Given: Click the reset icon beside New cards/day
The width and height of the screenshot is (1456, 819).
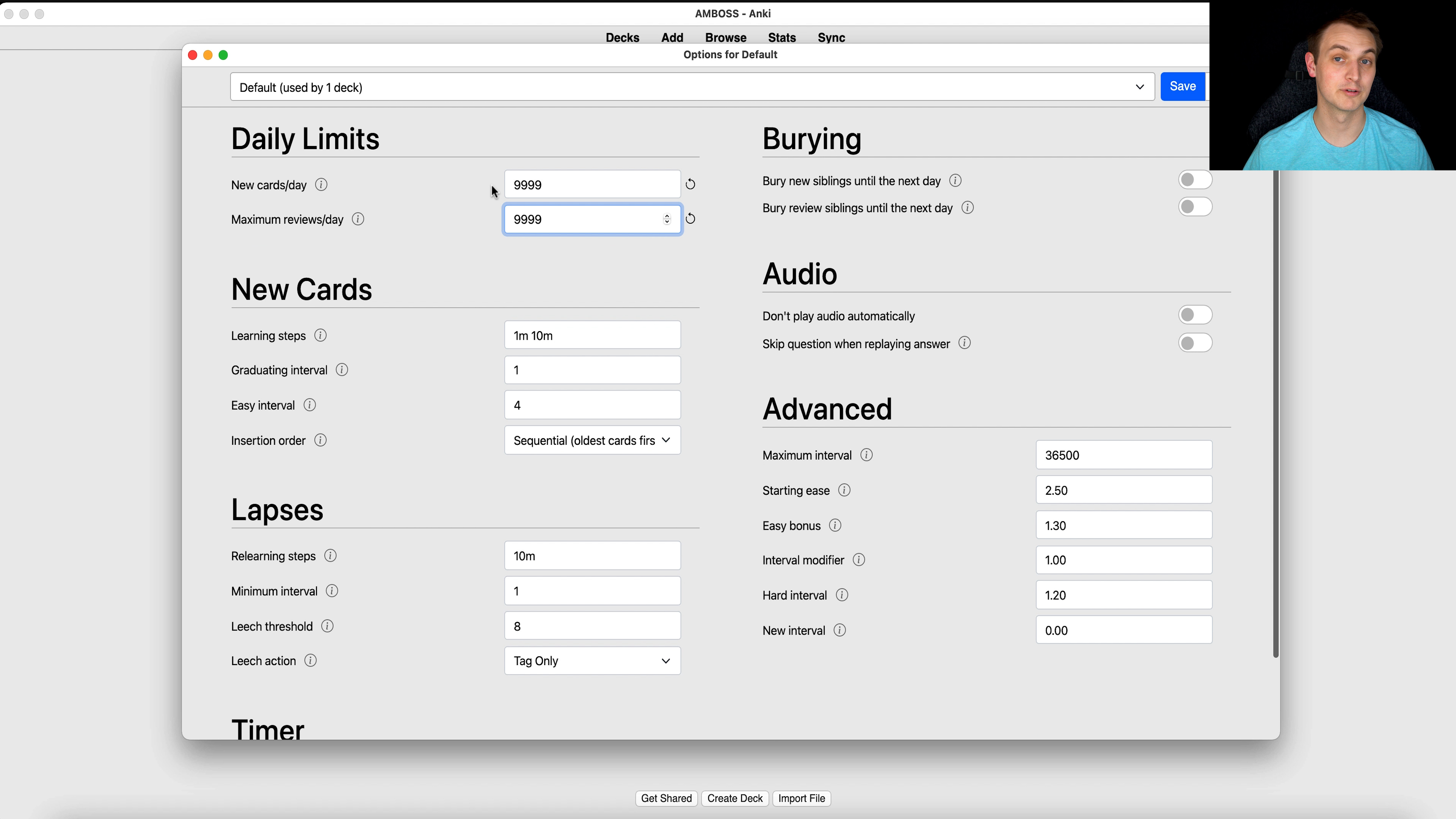Looking at the screenshot, I should tap(690, 184).
